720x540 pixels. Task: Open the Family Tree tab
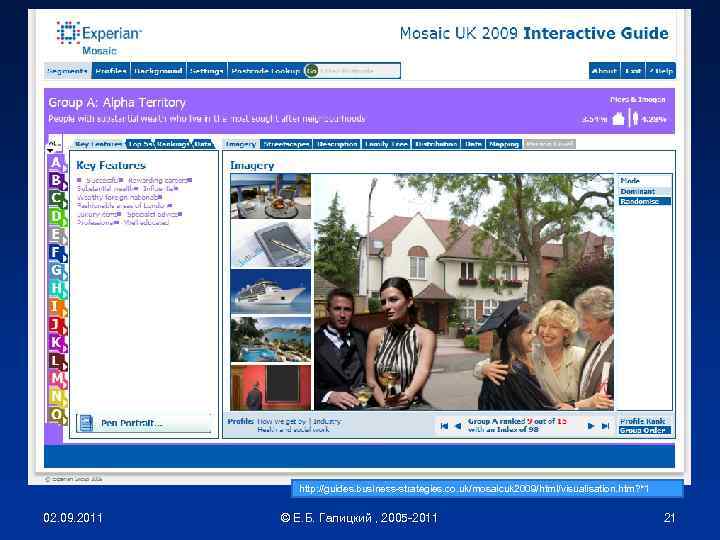point(386,144)
